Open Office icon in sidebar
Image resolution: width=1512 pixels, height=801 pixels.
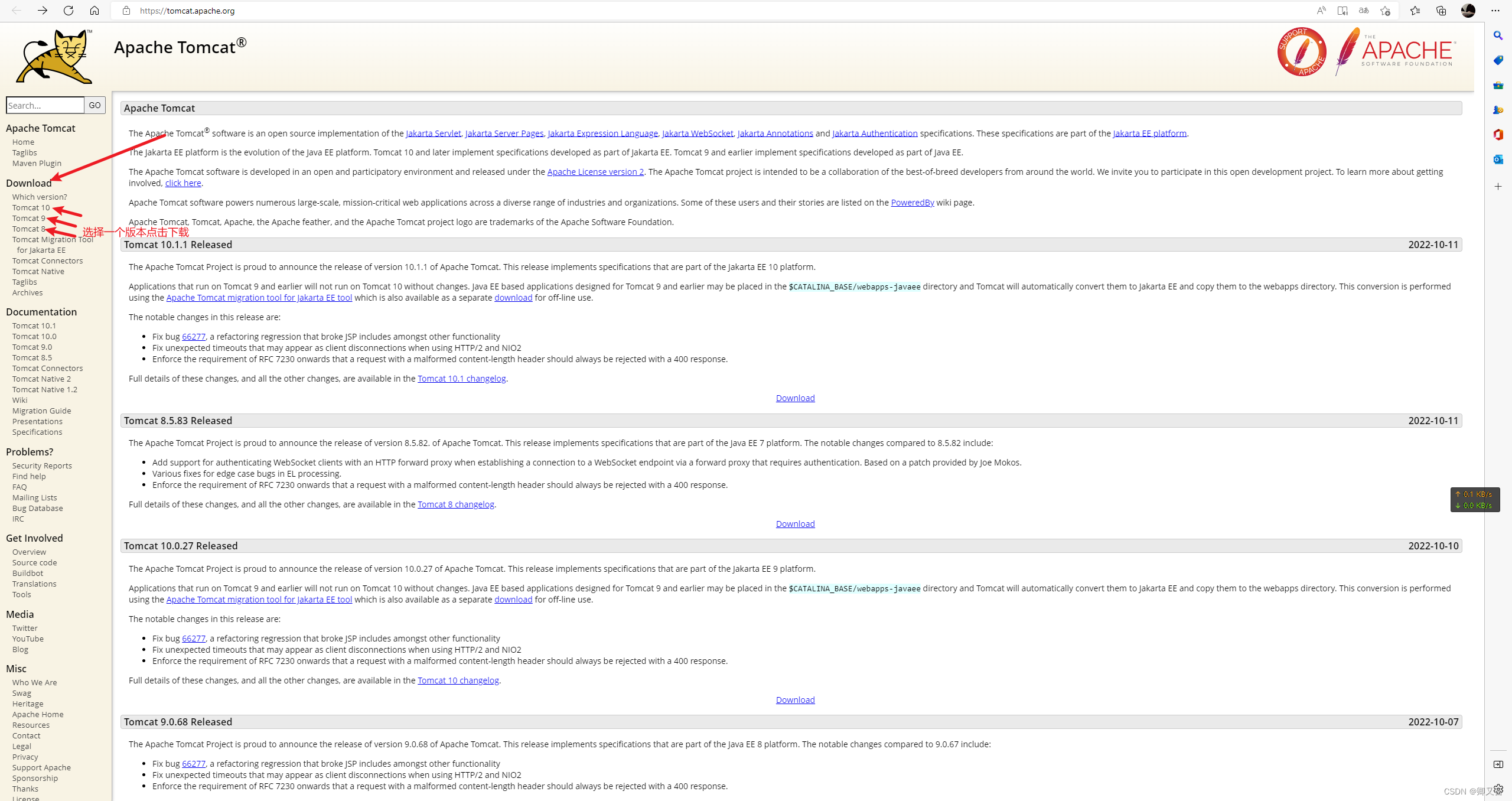pyautogui.click(x=1498, y=135)
